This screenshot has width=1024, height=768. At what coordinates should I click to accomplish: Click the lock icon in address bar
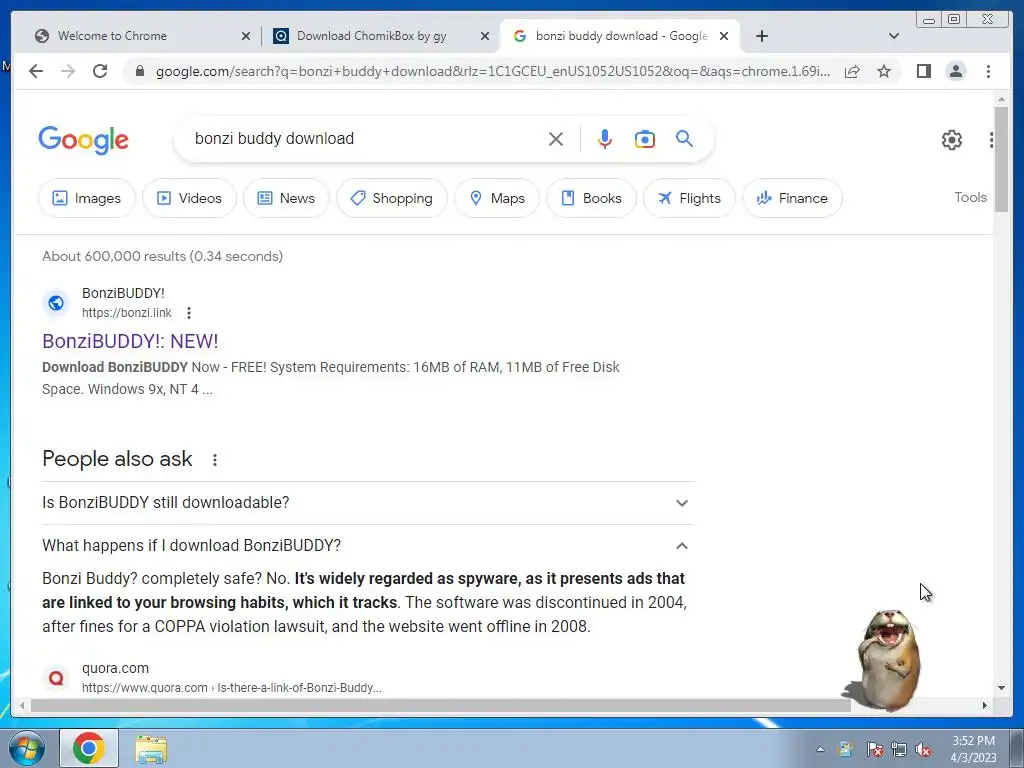[x=139, y=71]
